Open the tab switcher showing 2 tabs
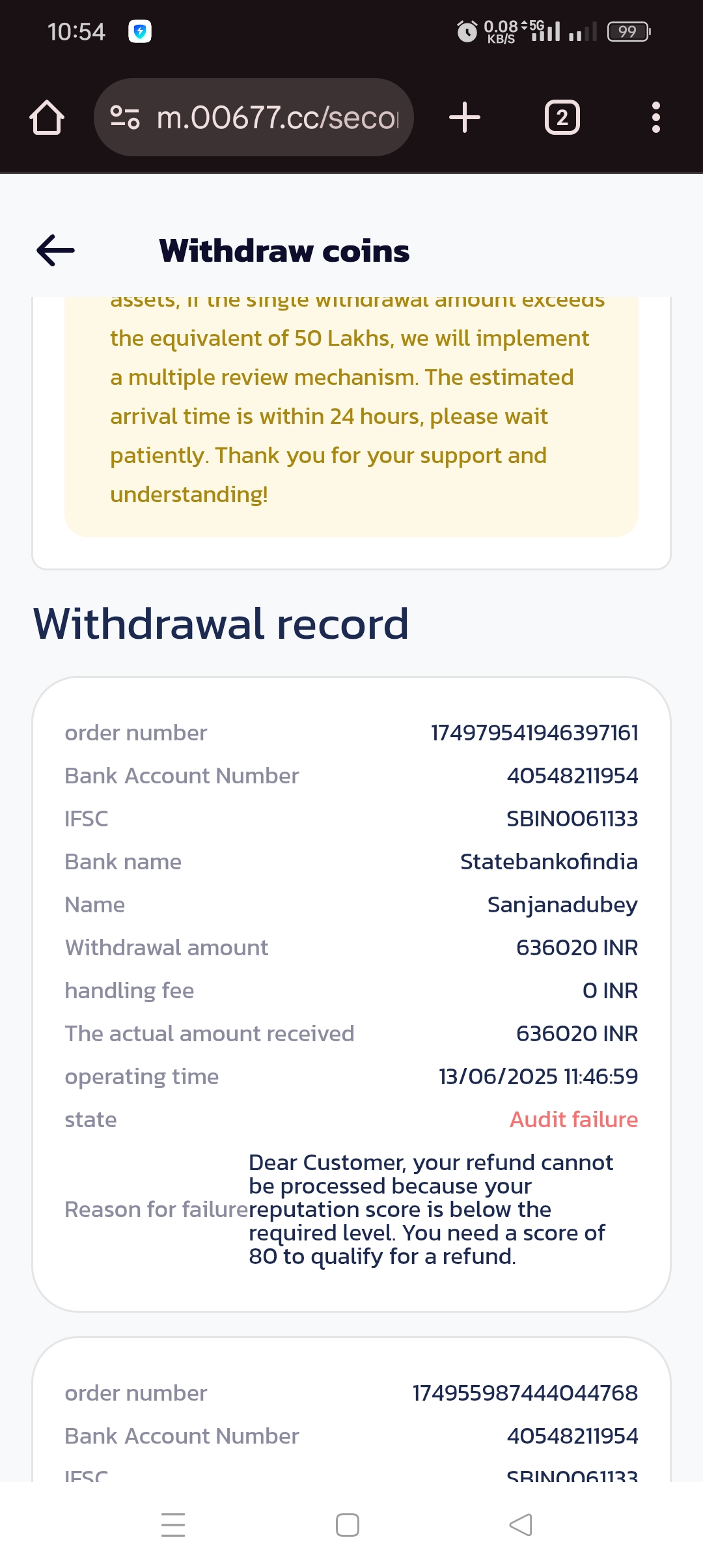This screenshot has height=1568, width=703. [562, 118]
